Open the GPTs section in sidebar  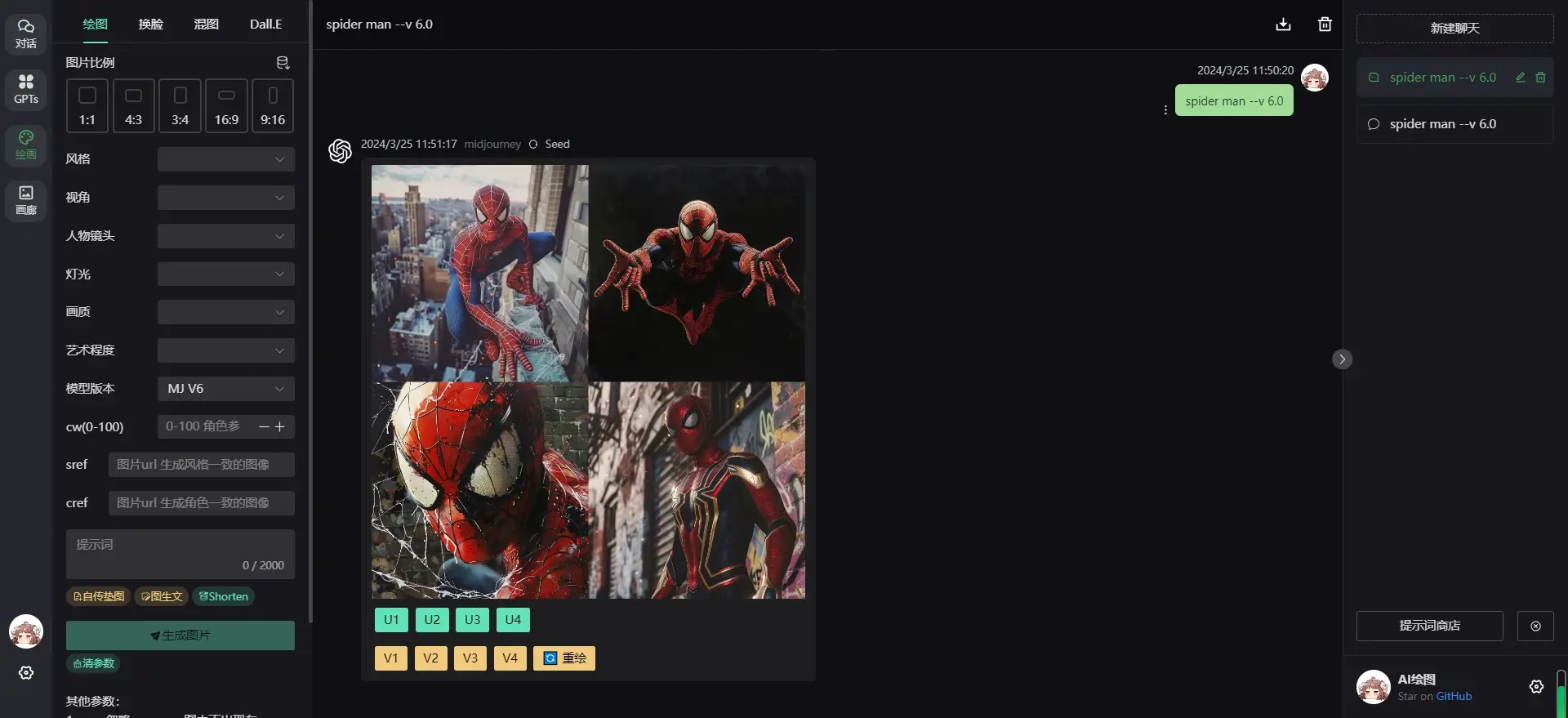26,89
